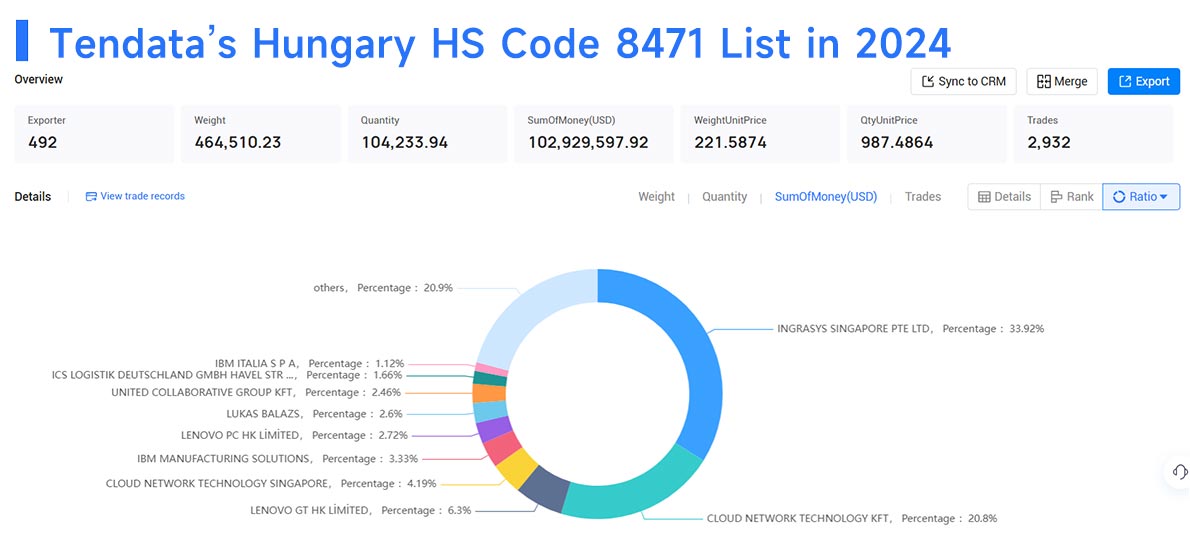This screenshot has height=534, width=1190.
Task: Click the trade records icon beside Details
Action: coord(91,196)
